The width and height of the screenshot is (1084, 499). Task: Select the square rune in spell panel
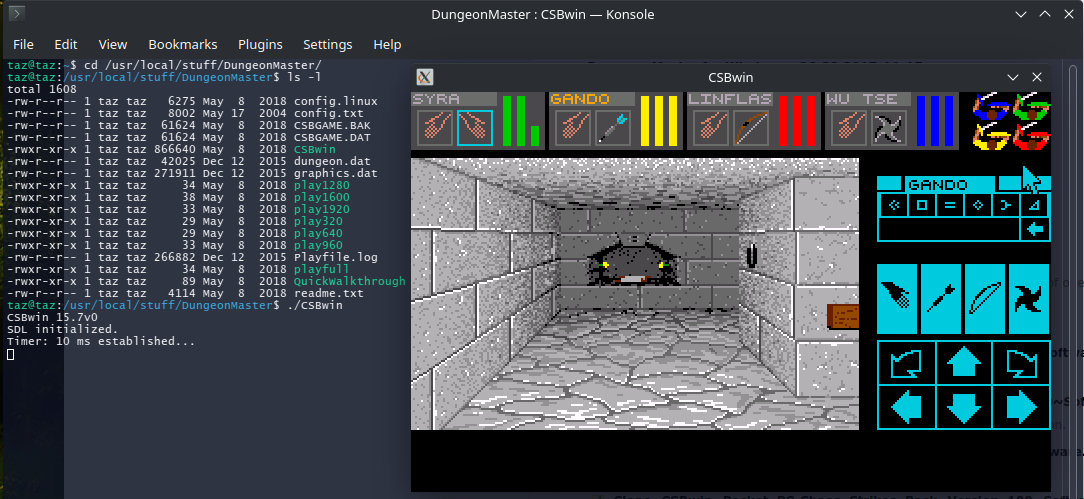pyautogui.click(x=922, y=206)
